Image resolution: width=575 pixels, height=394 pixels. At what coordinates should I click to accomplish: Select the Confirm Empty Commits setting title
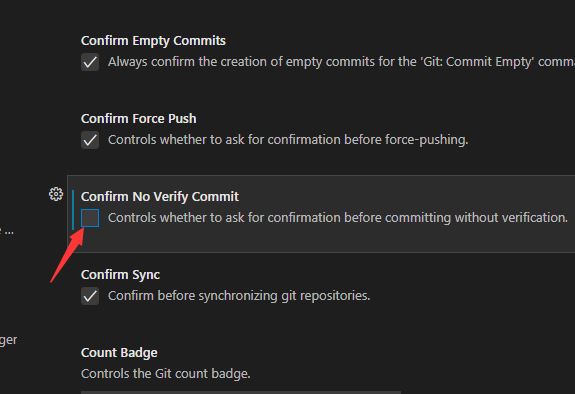pyautogui.click(x=153, y=41)
